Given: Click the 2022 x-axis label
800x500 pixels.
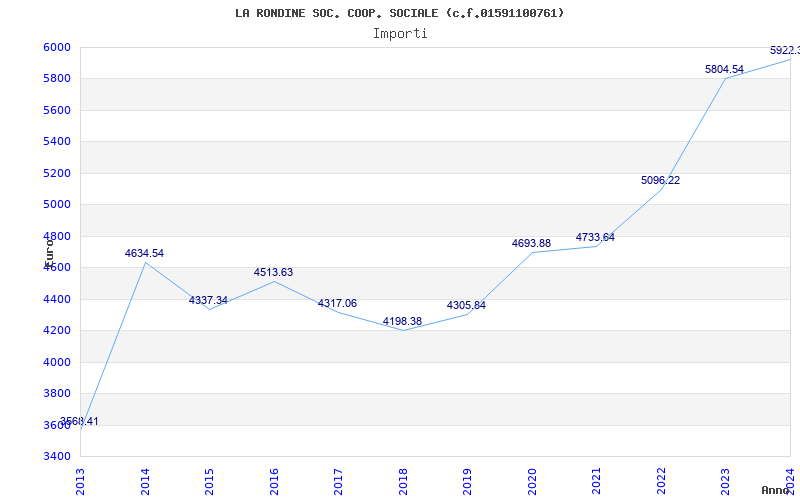Looking at the screenshot, I should tap(661, 481).
